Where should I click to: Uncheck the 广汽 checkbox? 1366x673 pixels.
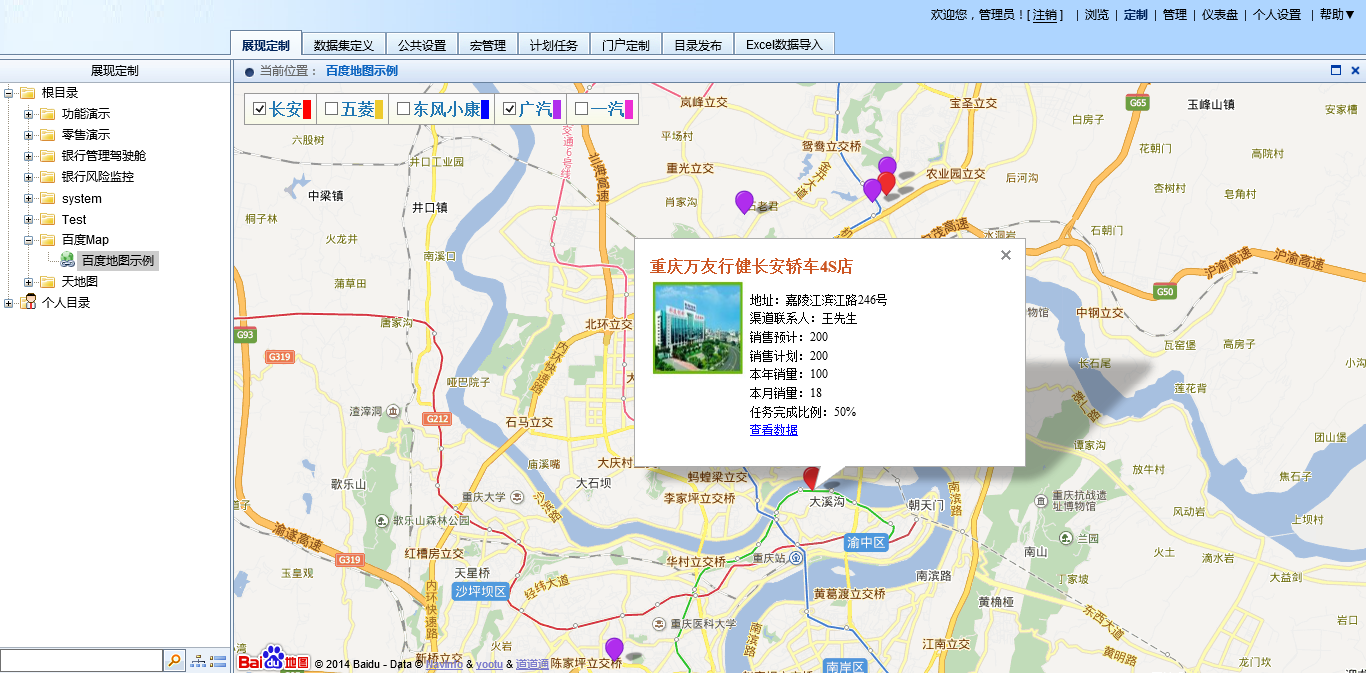tap(510, 109)
